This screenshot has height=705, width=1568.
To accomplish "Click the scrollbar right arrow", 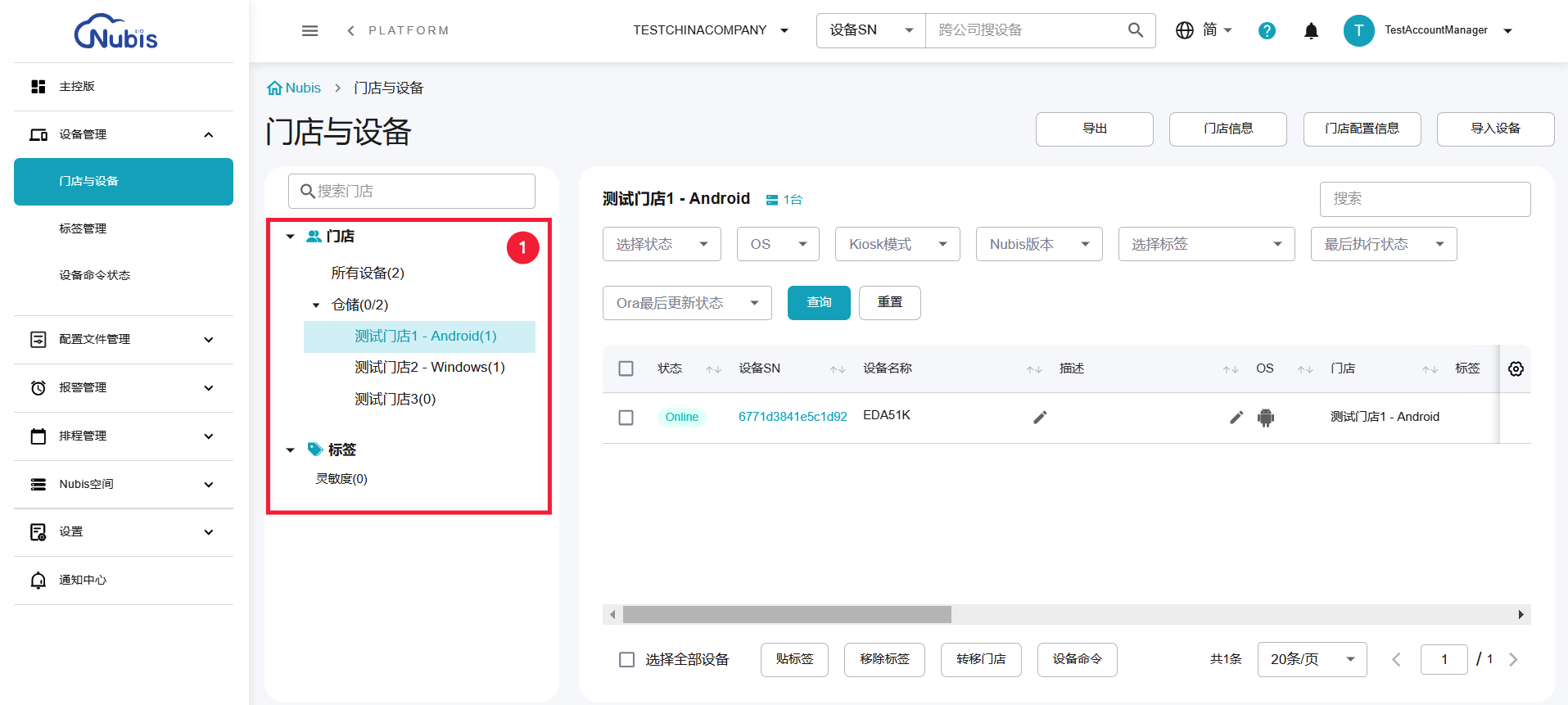I will [1521, 614].
